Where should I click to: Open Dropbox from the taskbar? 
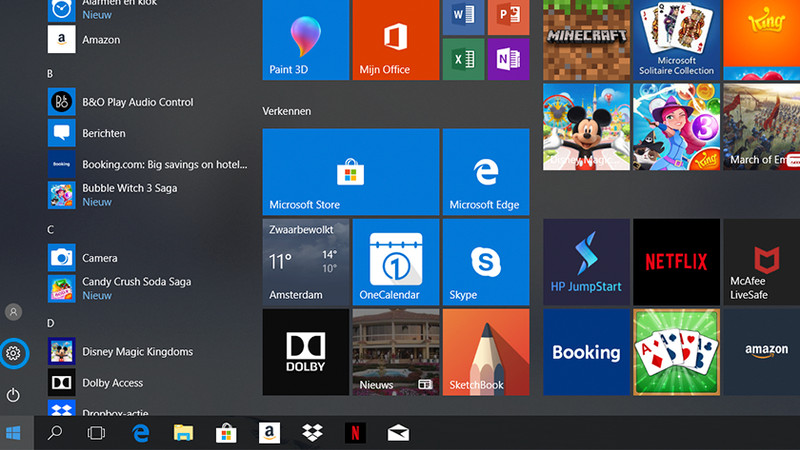coord(312,433)
